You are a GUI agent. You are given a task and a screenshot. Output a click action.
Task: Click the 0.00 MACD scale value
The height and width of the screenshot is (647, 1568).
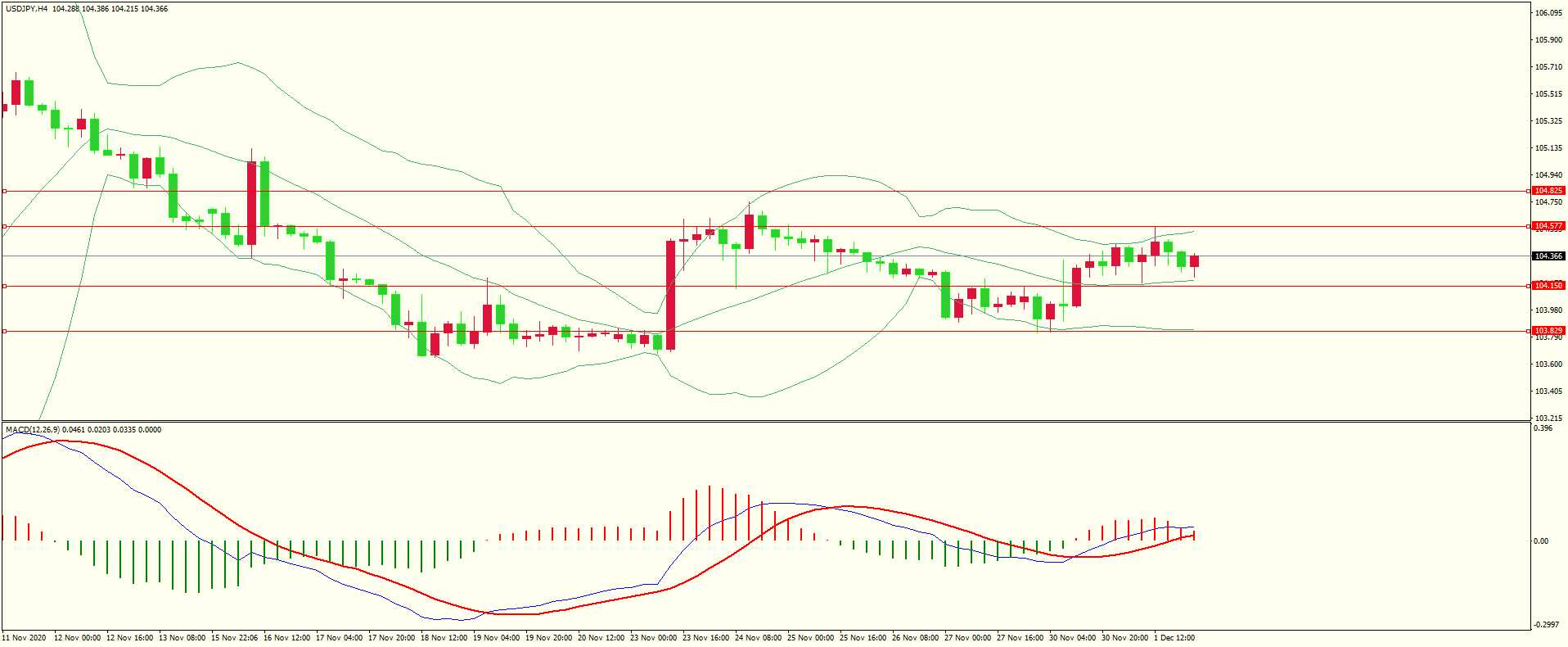click(1541, 541)
